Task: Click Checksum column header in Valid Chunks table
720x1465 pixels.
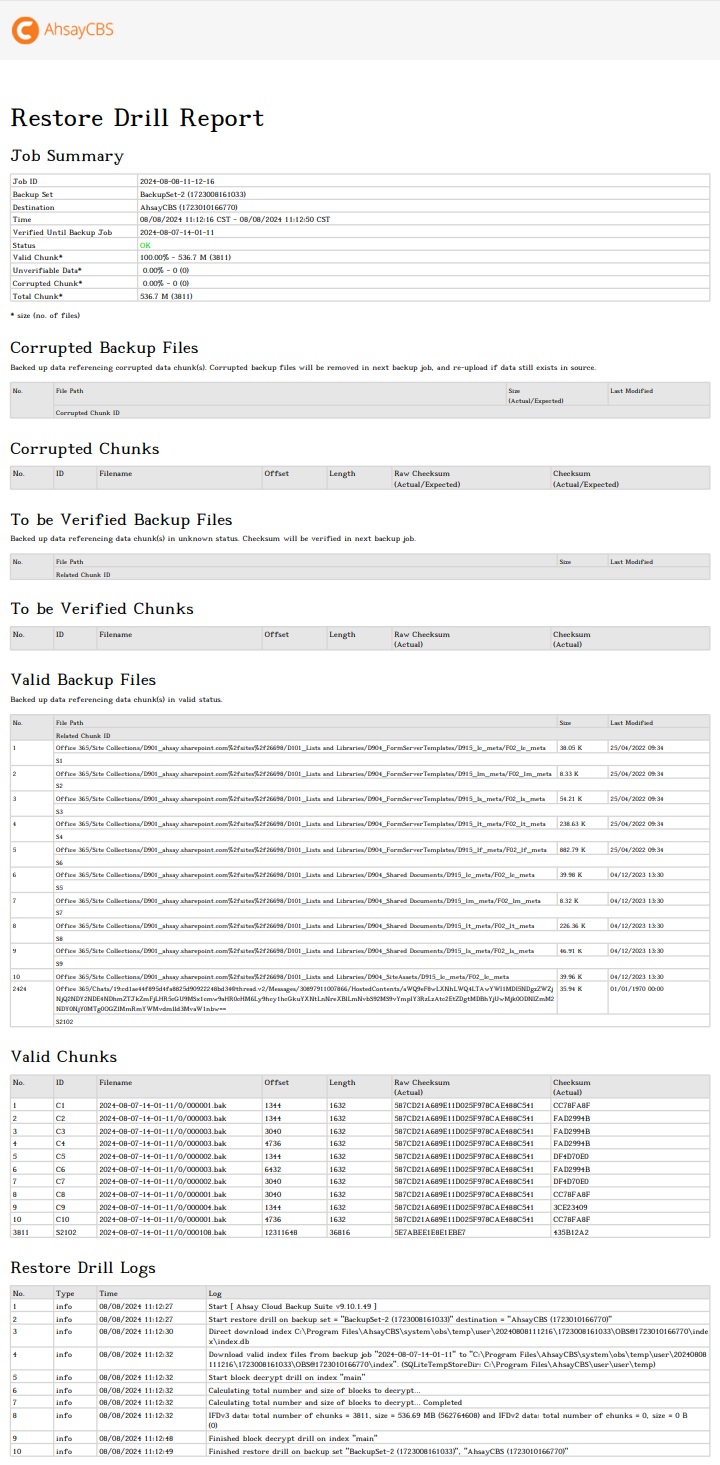Action: click(x=572, y=1082)
